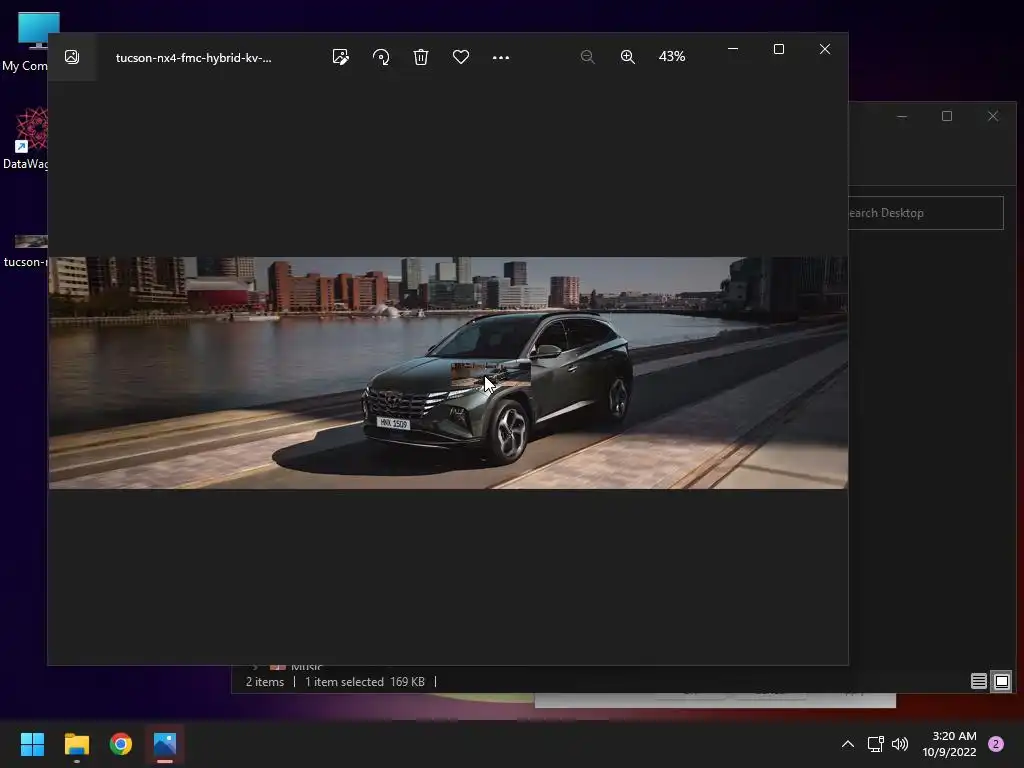1024x768 pixels.
Task: Close the File Explorer window behind
Action: 993,116
